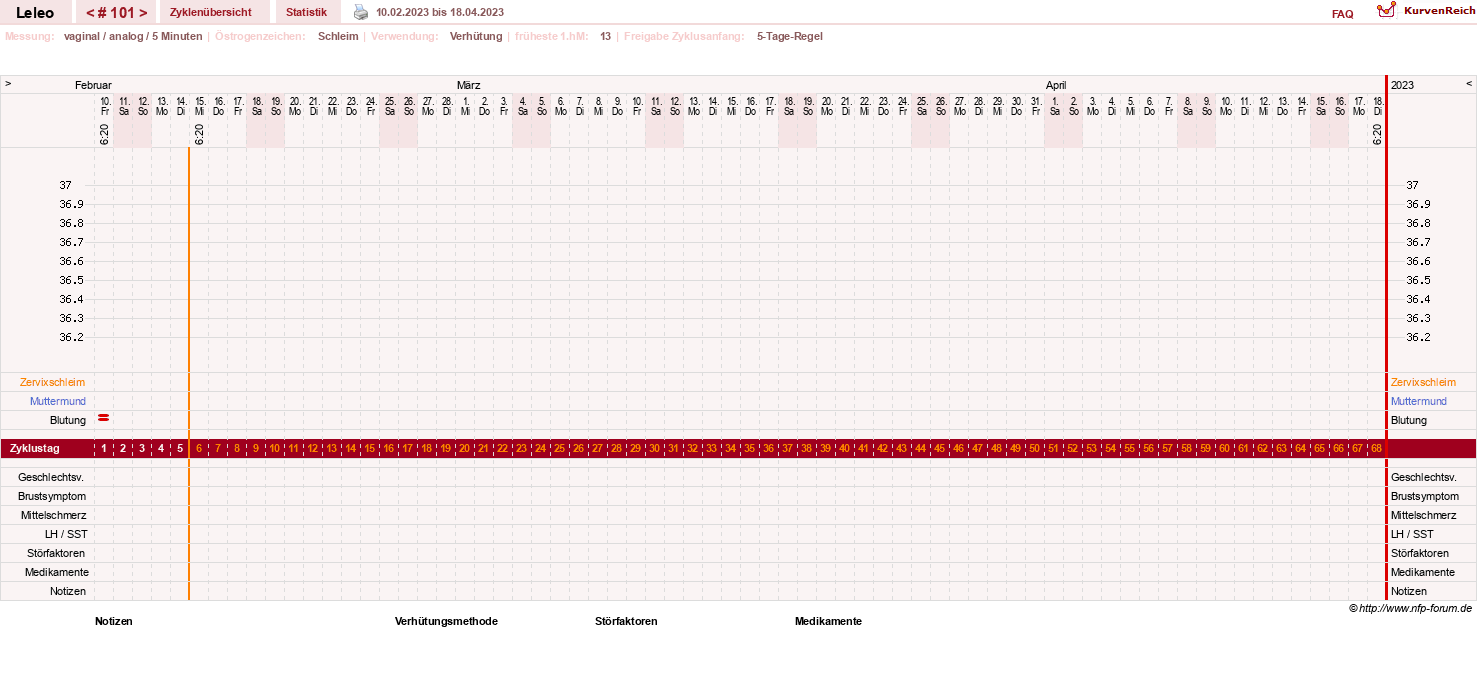The image size is (1477, 700).
Task: Collapse chart with the < arrow beside 2023
Action: coord(1469,84)
